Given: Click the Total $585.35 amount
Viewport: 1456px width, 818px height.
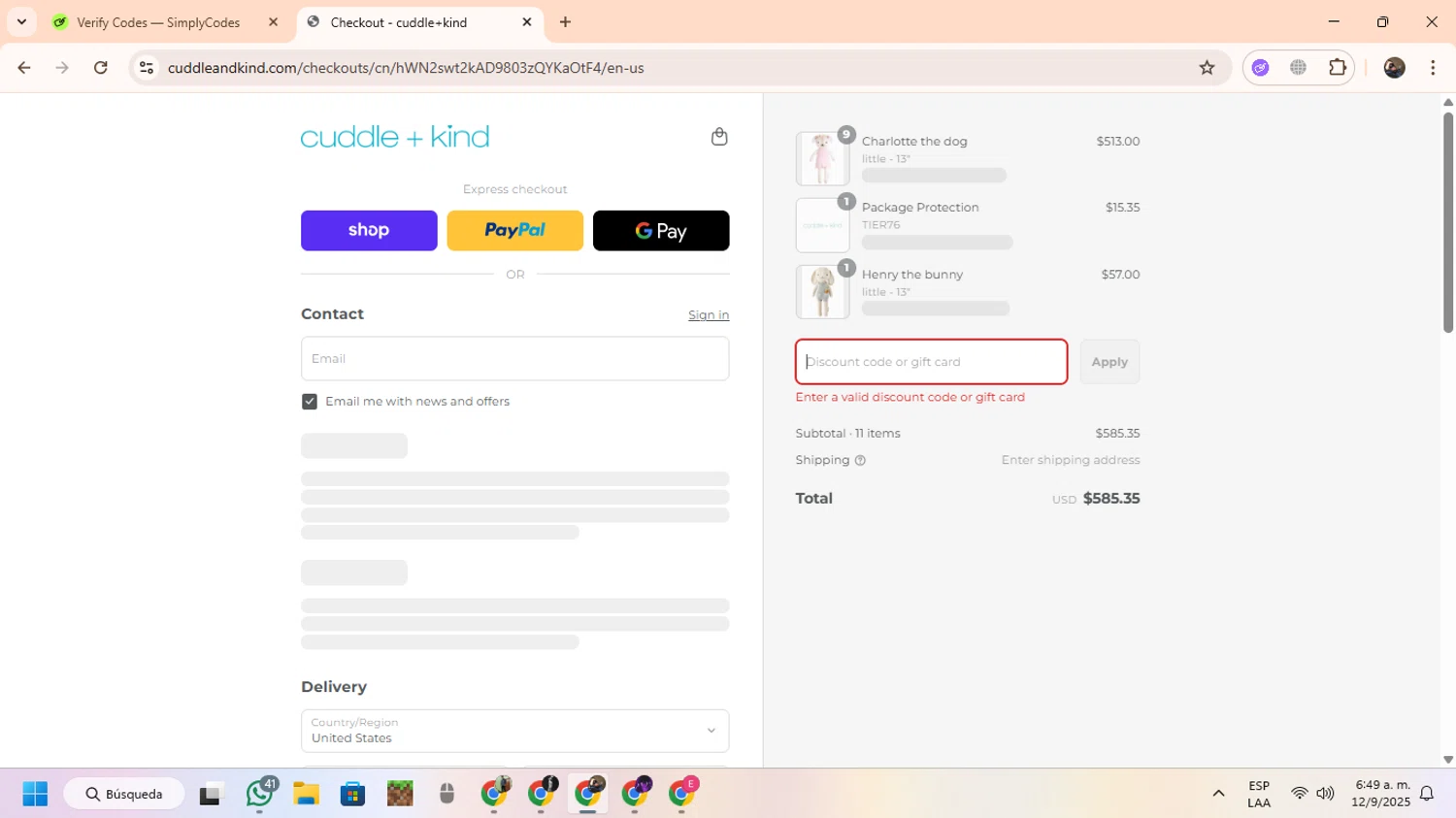Looking at the screenshot, I should coord(1111,499).
